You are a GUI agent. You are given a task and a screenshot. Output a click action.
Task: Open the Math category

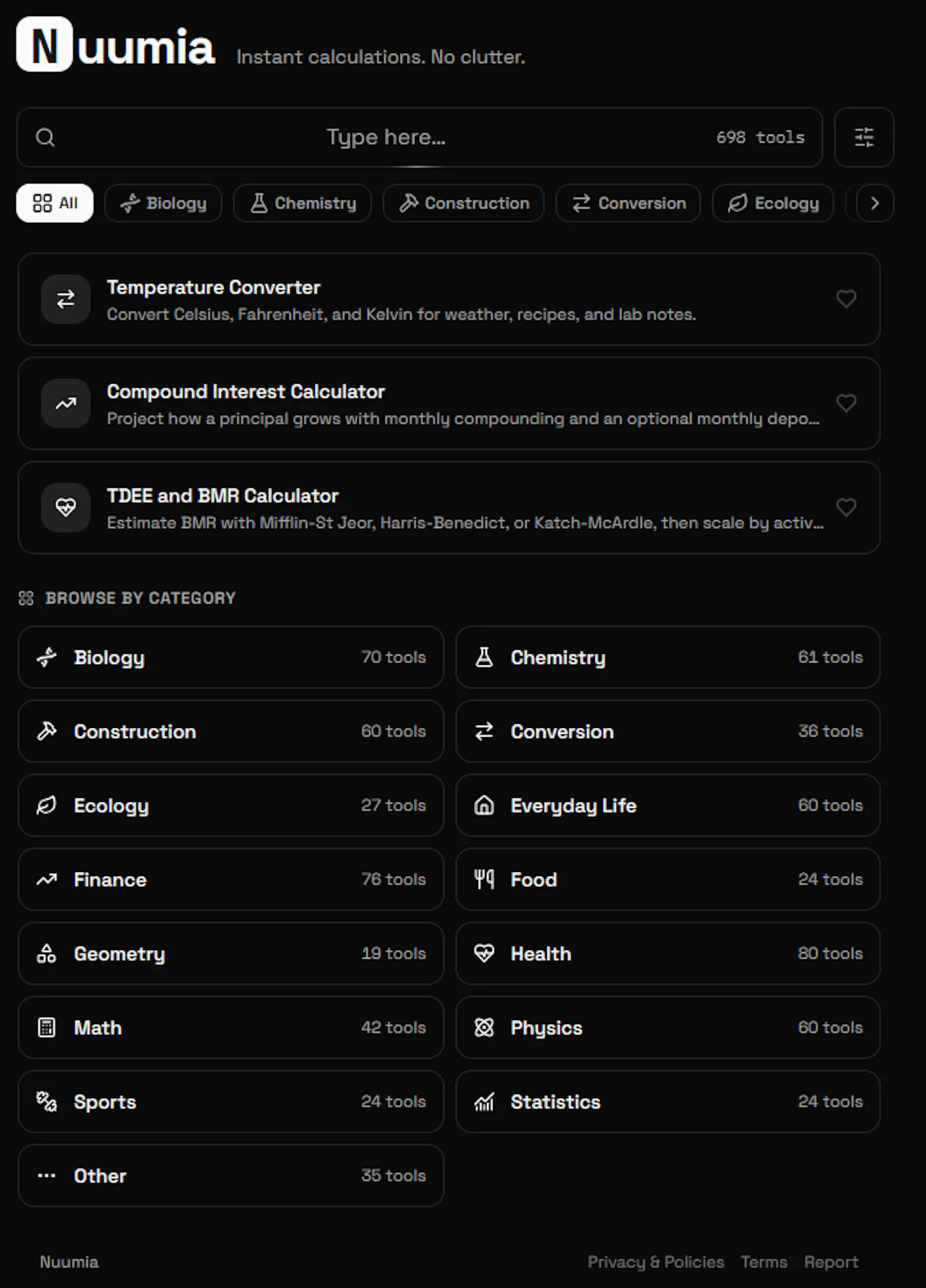231,1028
